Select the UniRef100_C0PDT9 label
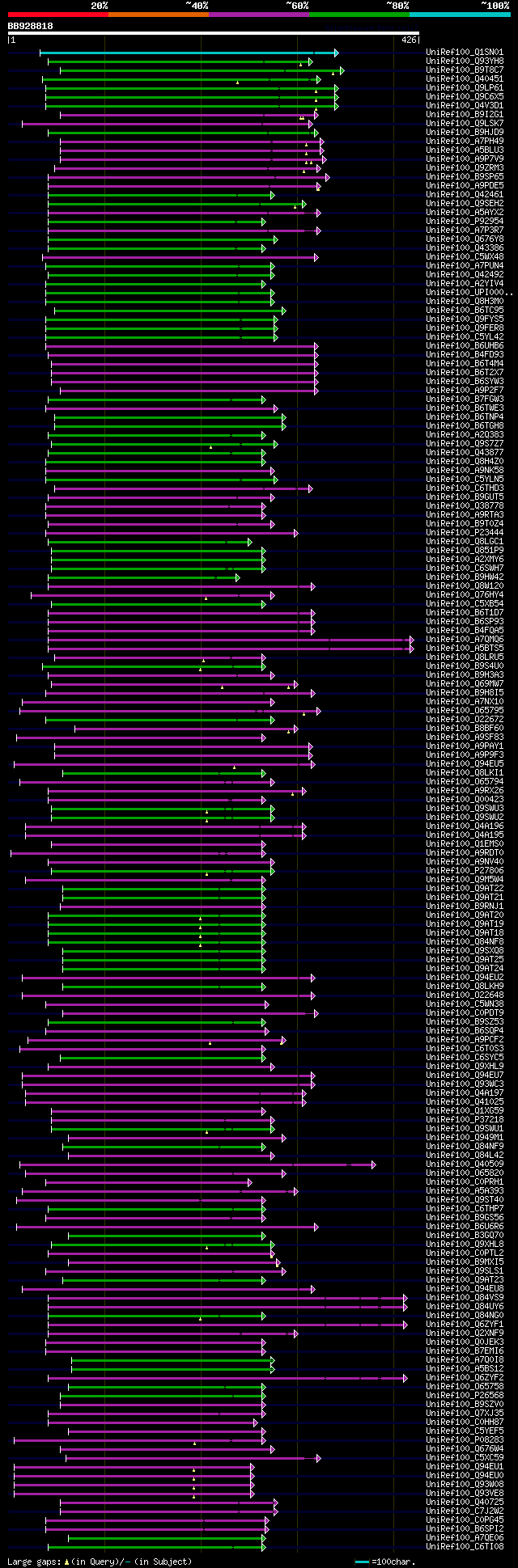Viewport: 518px width, 1568px height. [x=465, y=1013]
